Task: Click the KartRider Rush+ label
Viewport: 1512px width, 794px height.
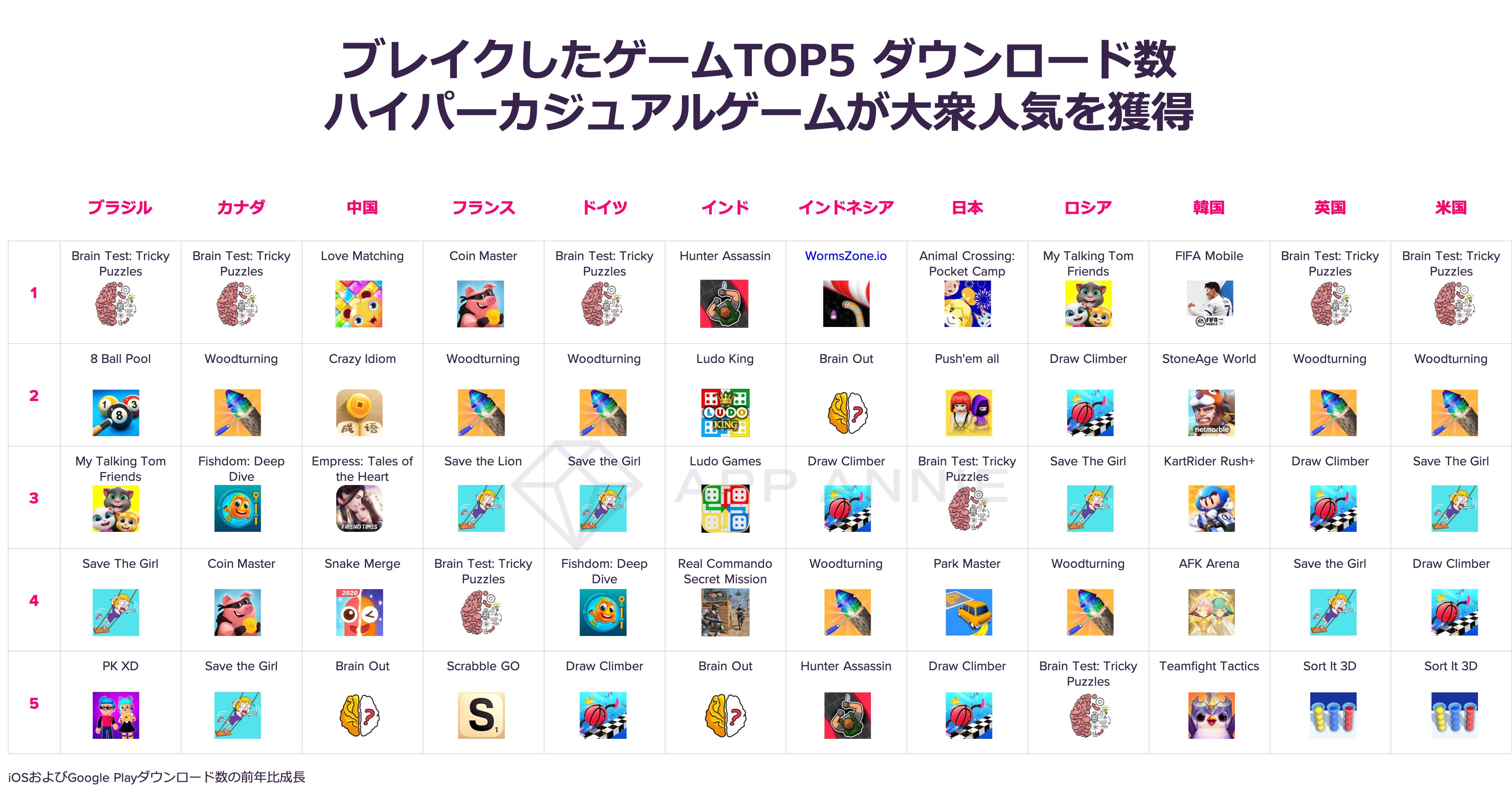Action: (1209, 462)
